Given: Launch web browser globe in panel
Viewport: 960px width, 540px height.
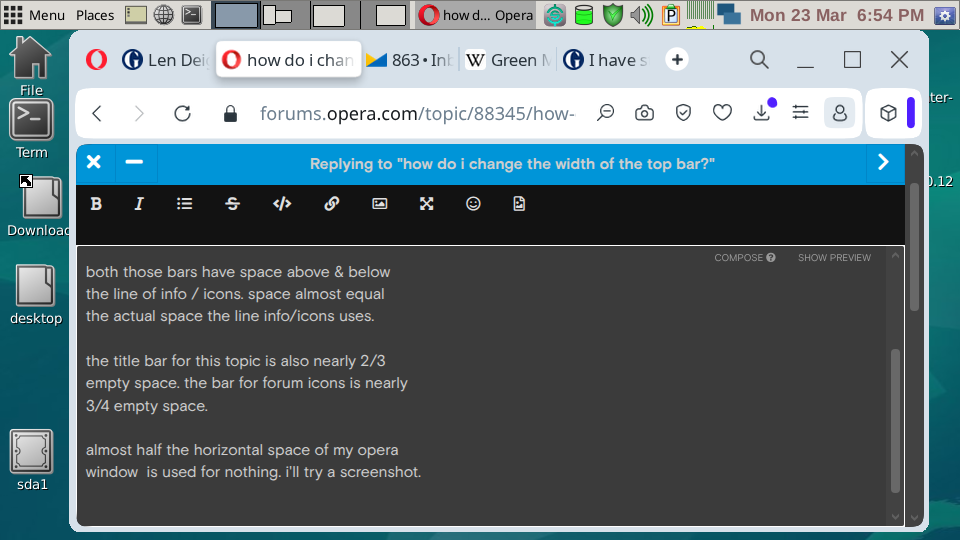Looking at the screenshot, I should click(163, 15).
